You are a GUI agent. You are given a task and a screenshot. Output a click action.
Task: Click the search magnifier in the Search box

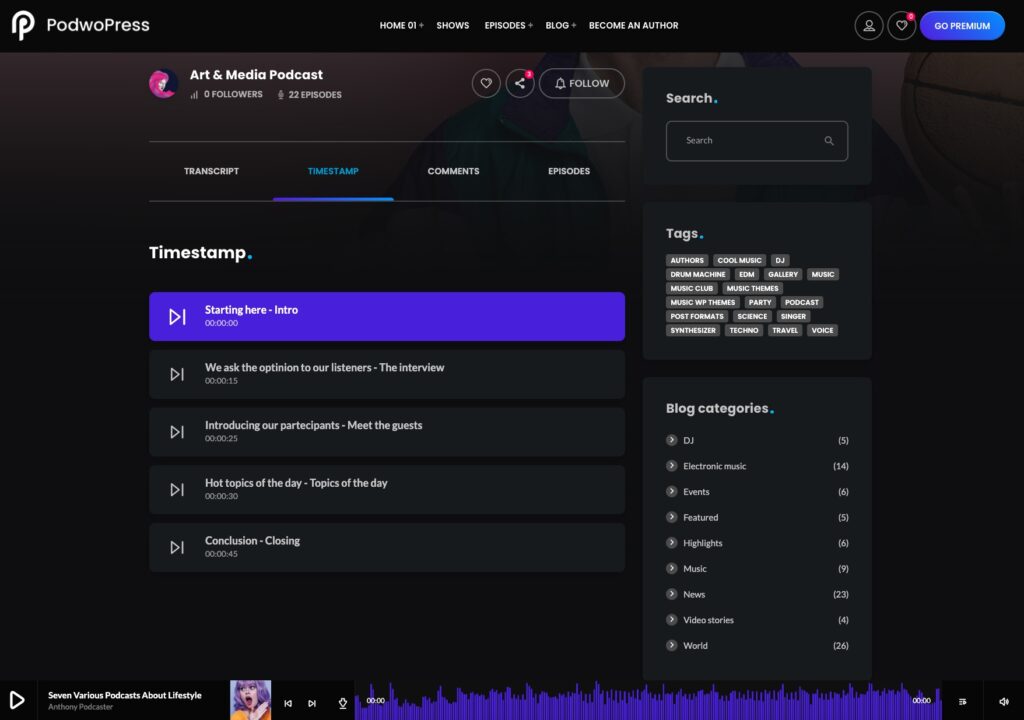pos(828,141)
